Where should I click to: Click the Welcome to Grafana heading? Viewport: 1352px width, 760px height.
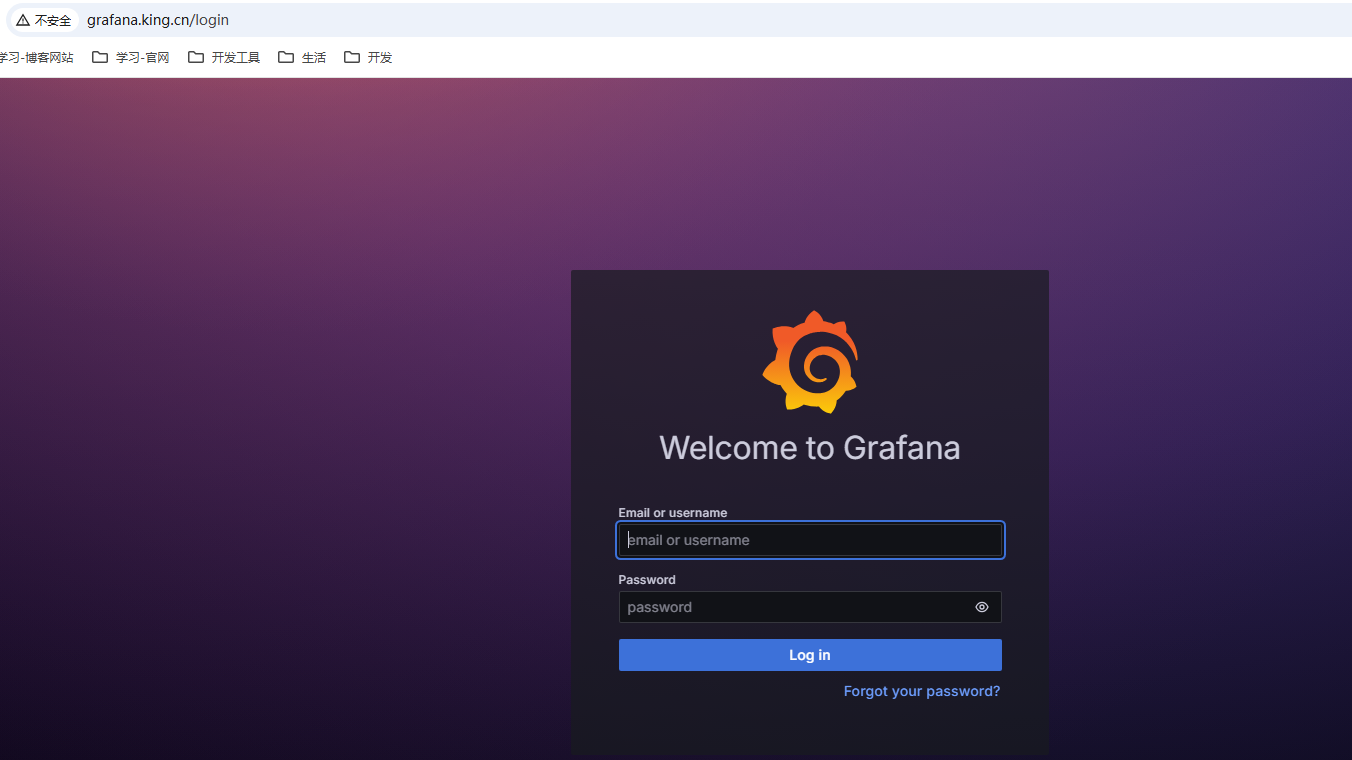click(810, 447)
